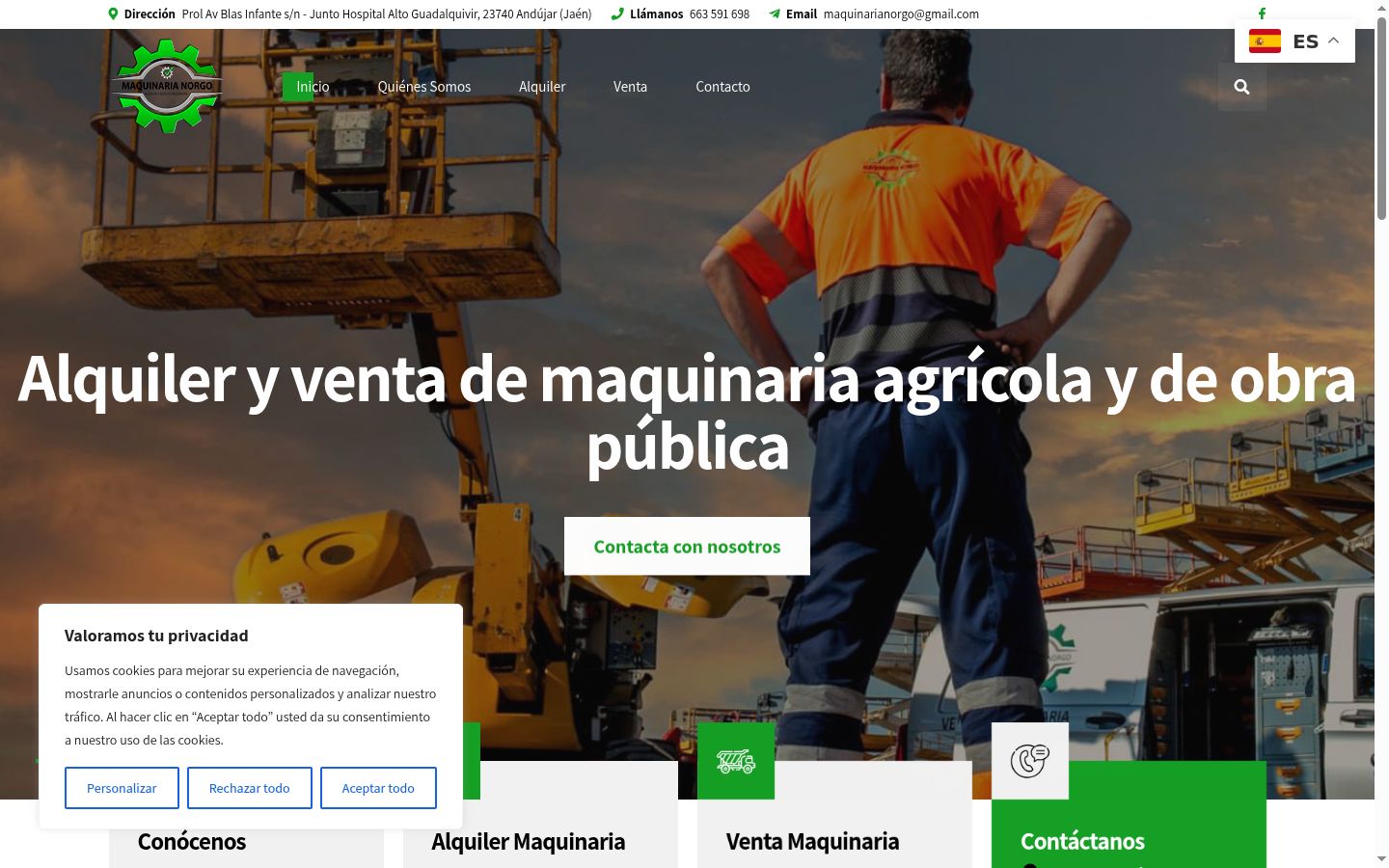
Task: Click the phone chat icon above Contáctanos
Action: tap(1030, 761)
